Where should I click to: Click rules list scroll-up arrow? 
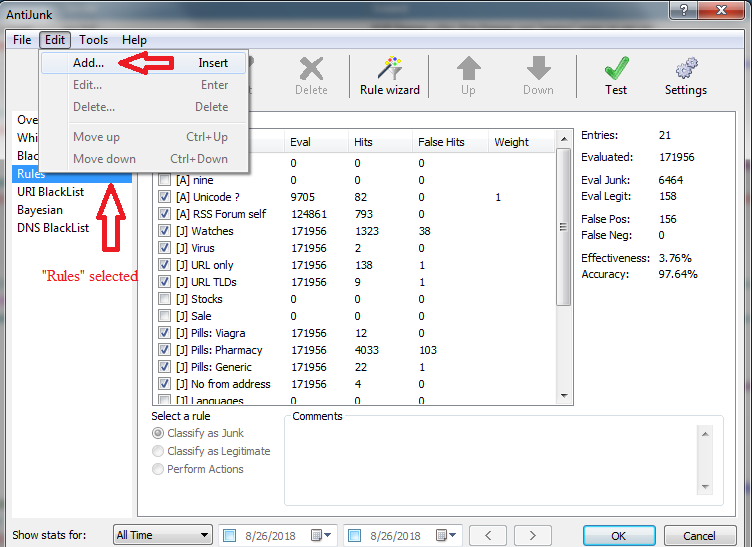pos(564,139)
